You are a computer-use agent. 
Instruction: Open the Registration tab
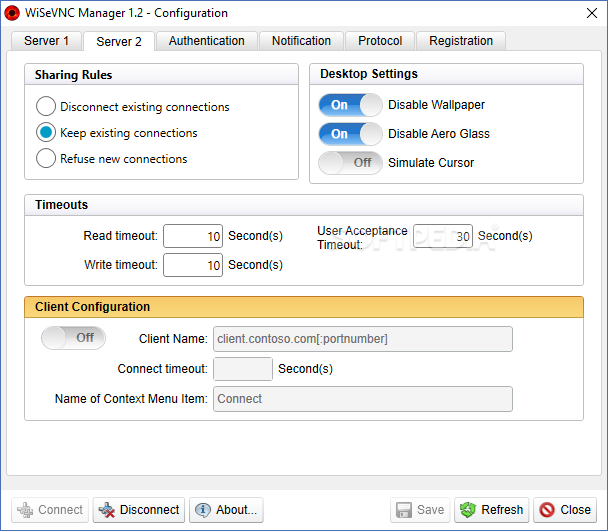[461, 41]
